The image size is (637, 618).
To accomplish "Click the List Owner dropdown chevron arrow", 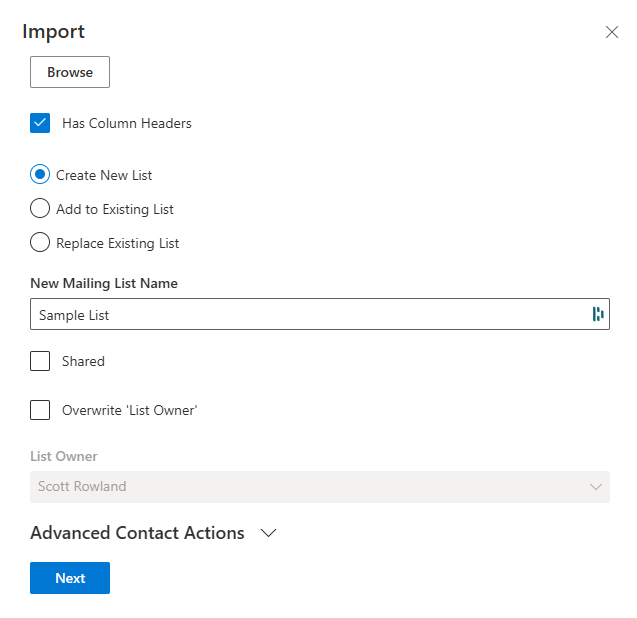I will pyautogui.click(x=596, y=487).
